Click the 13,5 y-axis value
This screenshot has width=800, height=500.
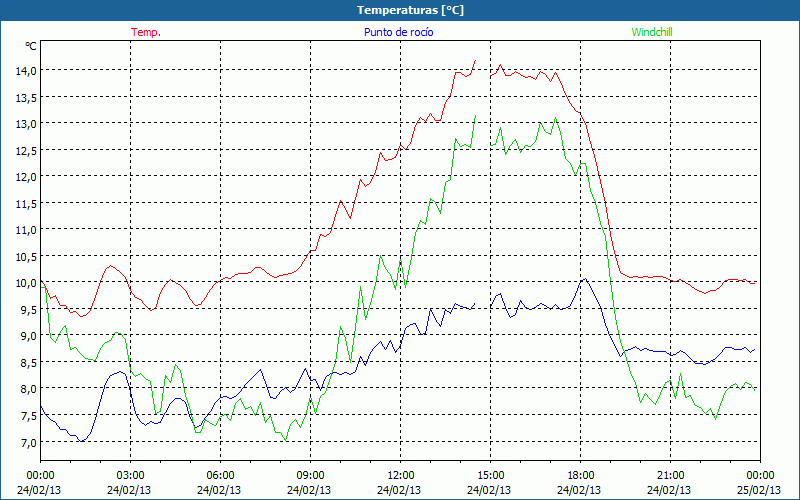click(x=26, y=97)
